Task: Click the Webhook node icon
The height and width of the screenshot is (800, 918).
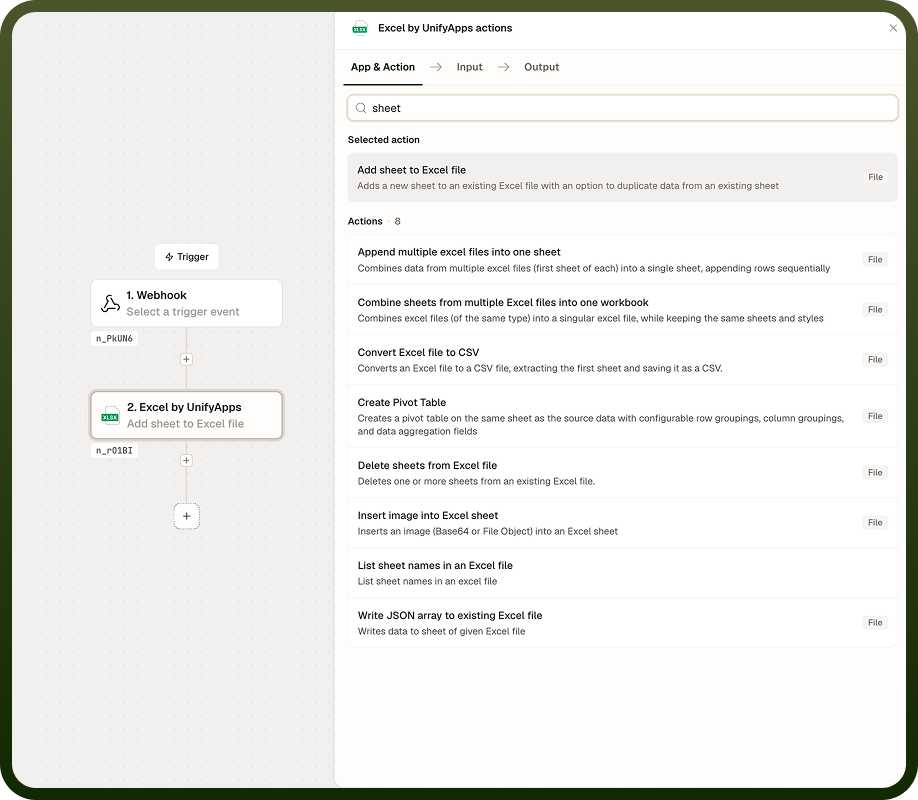Action: pyautogui.click(x=110, y=303)
